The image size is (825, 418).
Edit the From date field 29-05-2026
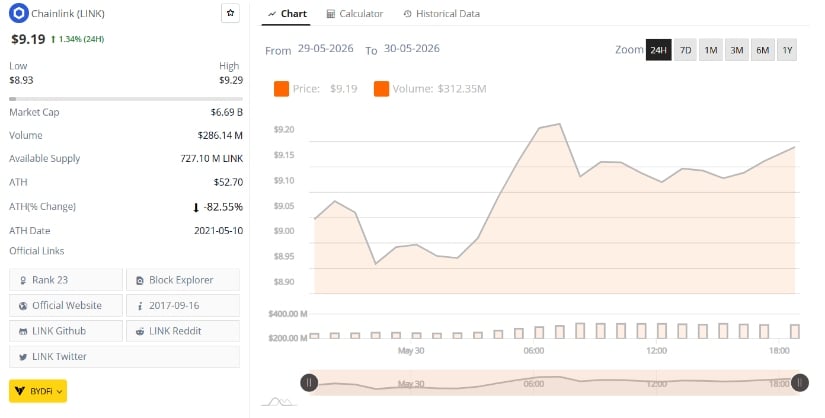[x=326, y=48]
